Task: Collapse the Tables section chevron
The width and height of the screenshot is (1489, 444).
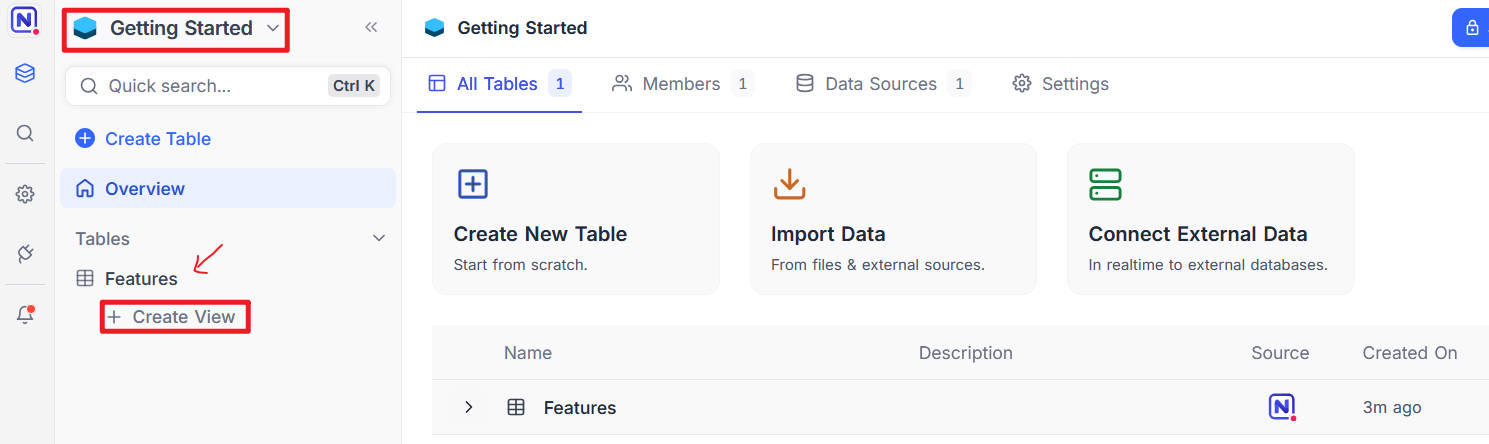Action: [x=379, y=239]
